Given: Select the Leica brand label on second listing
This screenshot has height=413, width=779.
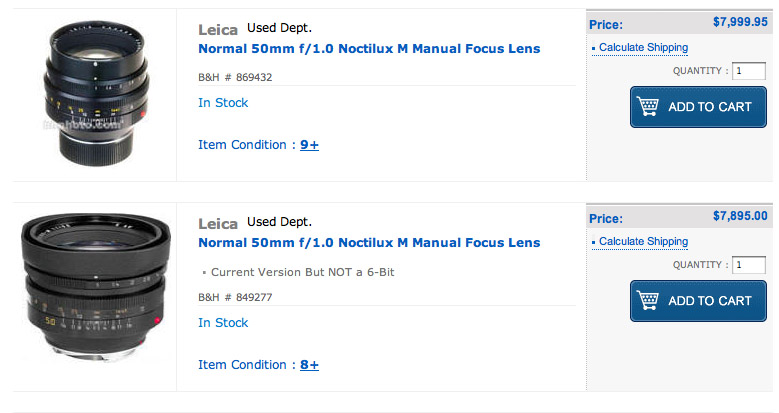Looking at the screenshot, I should (218, 224).
